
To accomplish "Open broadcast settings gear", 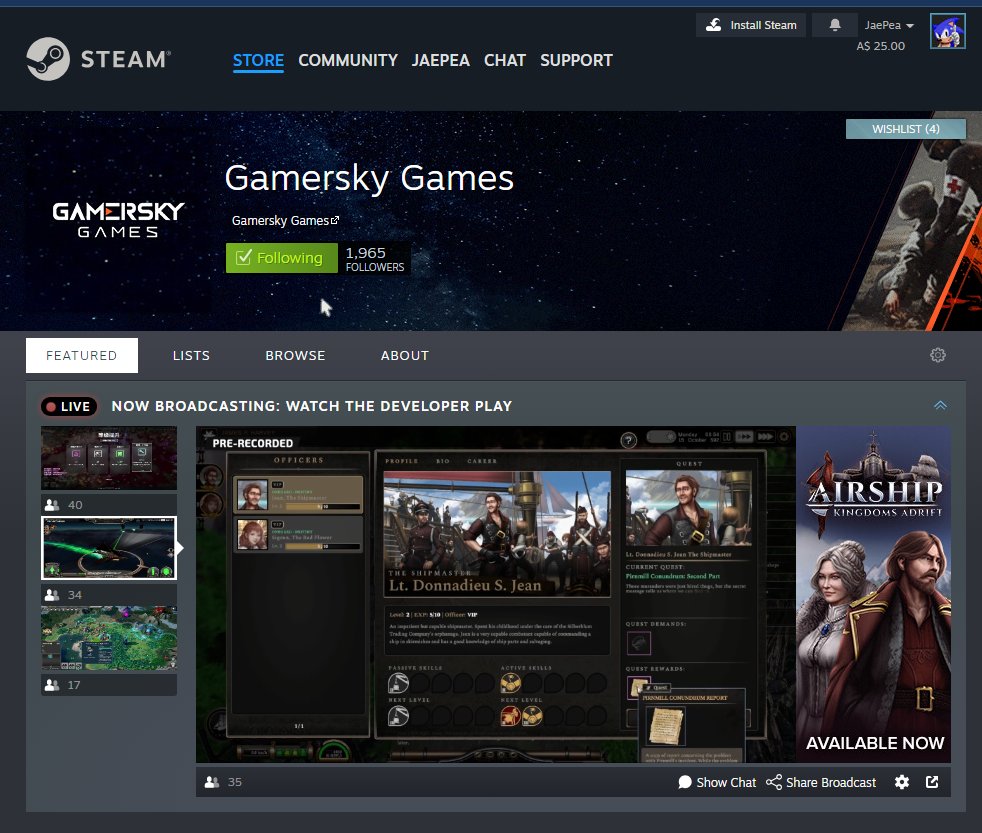I will tap(902, 782).
